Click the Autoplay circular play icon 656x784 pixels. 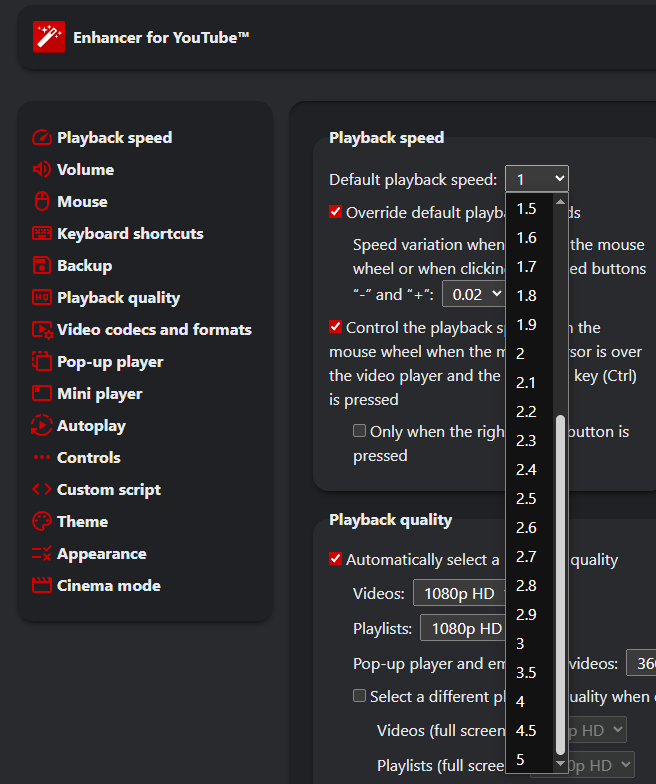click(42, 426)
